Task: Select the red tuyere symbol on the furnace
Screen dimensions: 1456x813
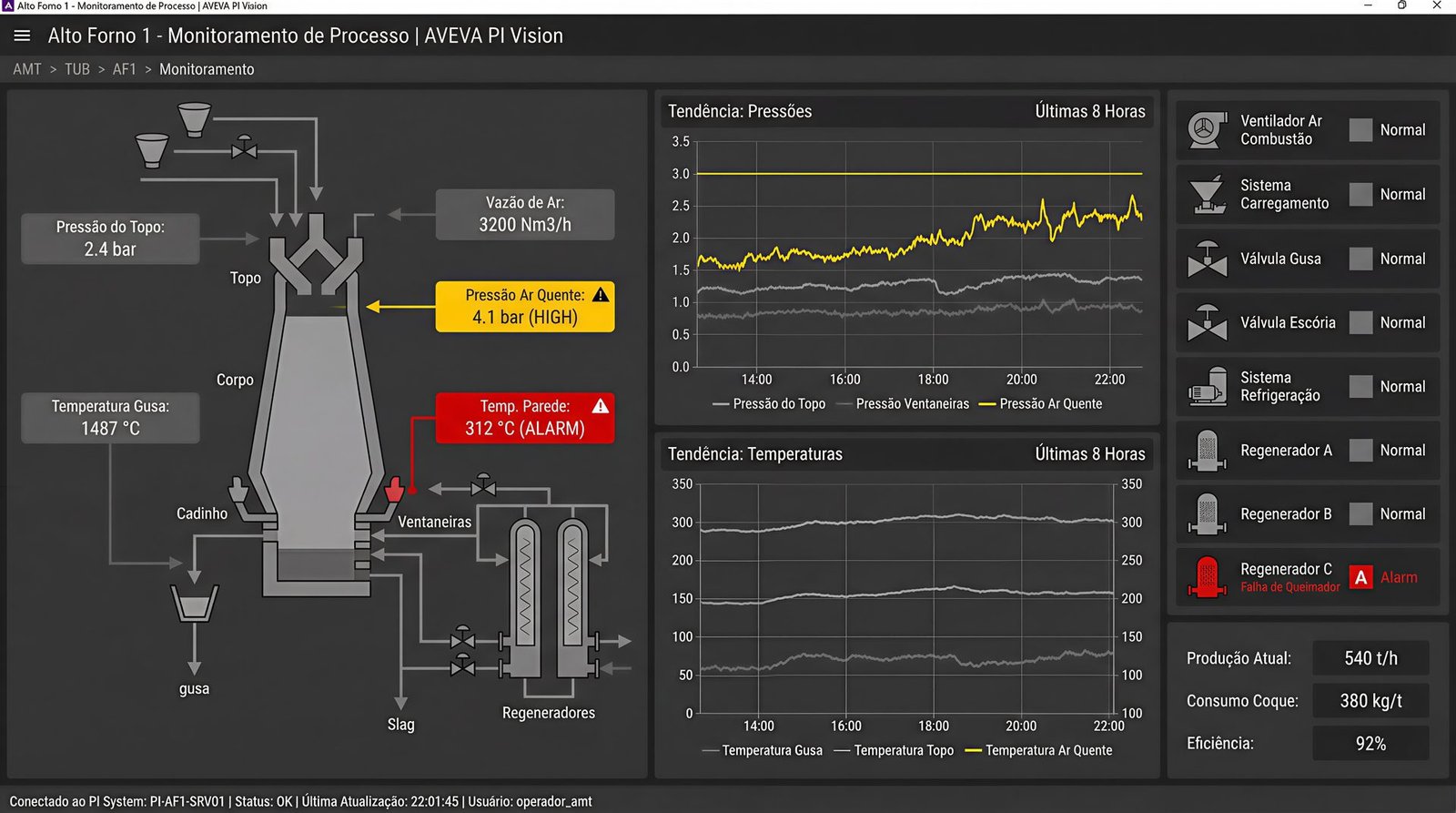Action: pos(394,489)
